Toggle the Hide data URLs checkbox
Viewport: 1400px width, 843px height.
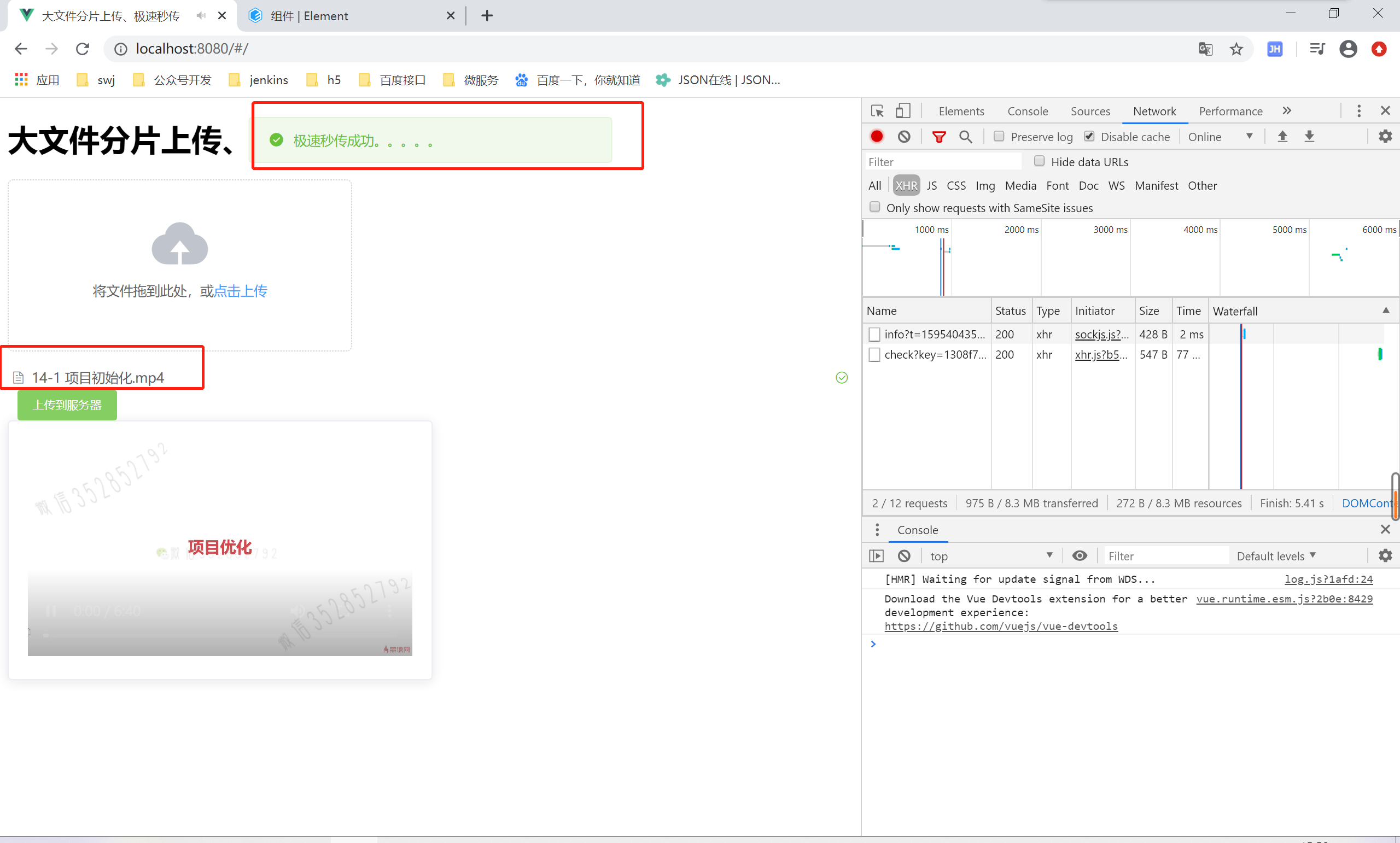(x=1039, y=160)
